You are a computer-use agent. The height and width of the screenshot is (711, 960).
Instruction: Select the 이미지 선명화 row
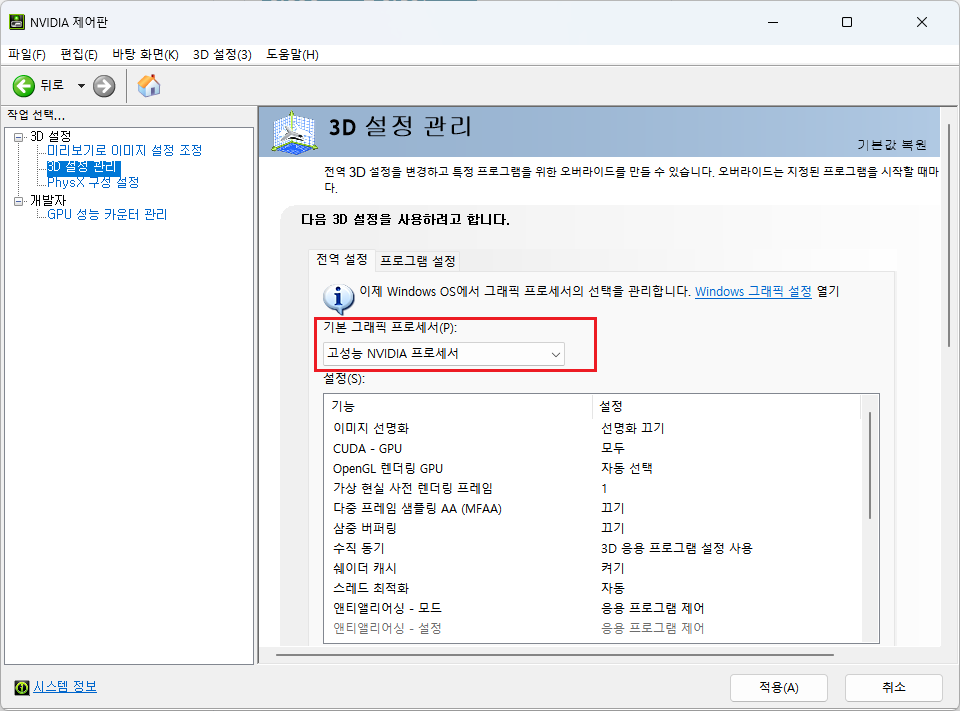click(x=593, y=428)
